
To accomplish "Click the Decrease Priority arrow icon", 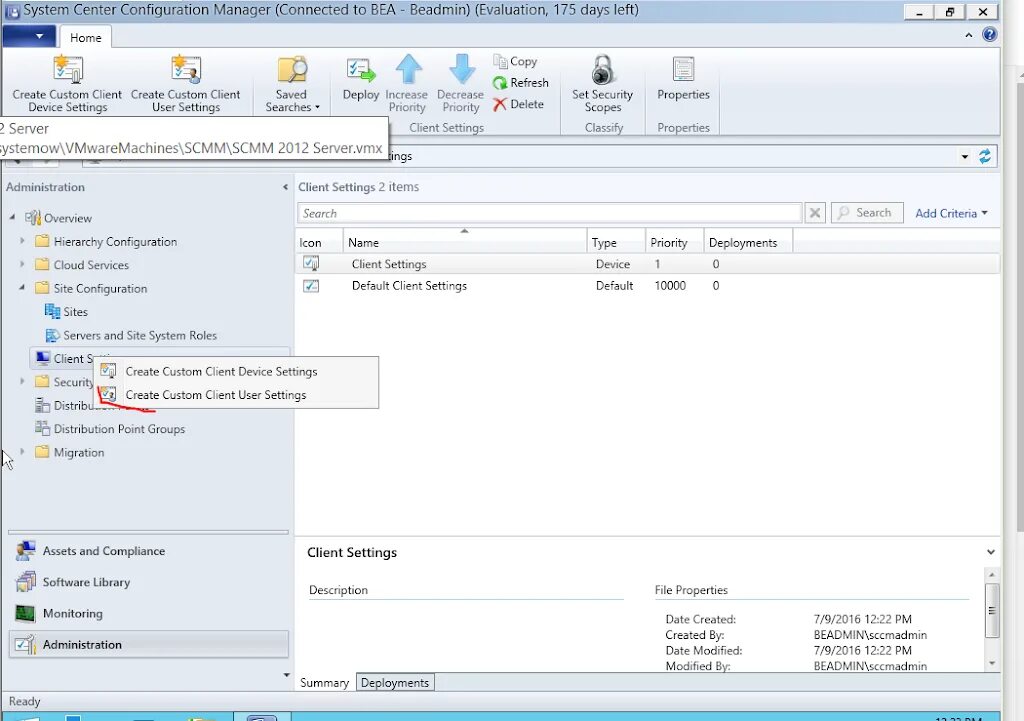I will [x=462, y=69].
